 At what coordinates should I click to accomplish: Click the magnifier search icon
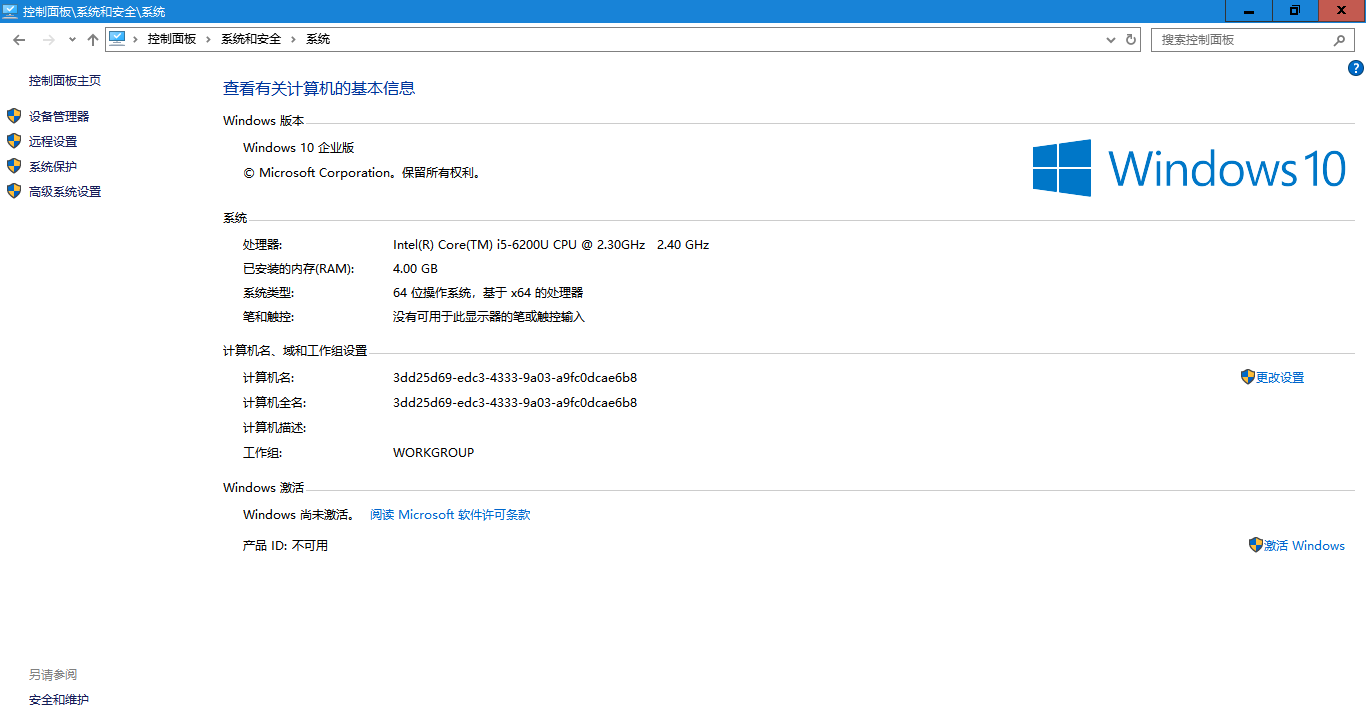pyautogui.click(x=1340, y=40)
